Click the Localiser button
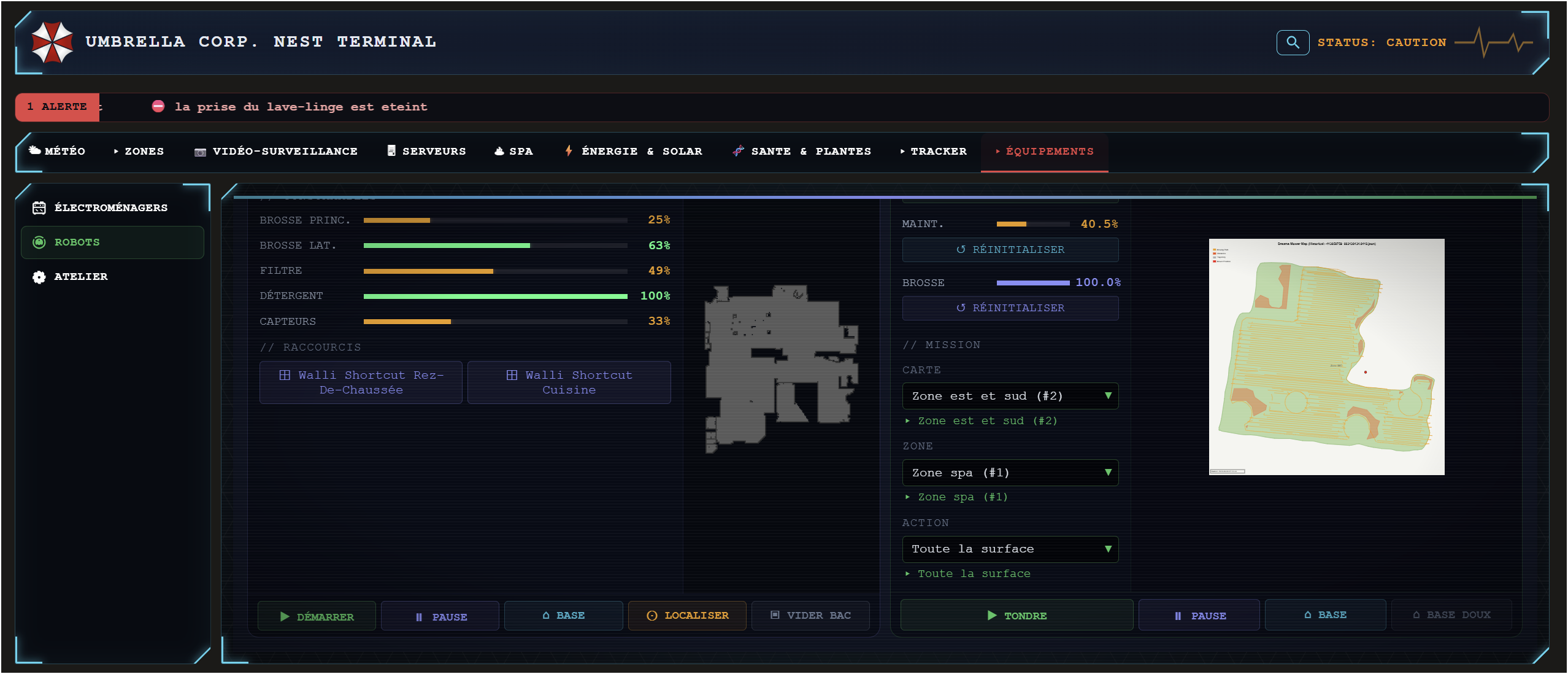 pyautogui.click(x=687, y=616)
